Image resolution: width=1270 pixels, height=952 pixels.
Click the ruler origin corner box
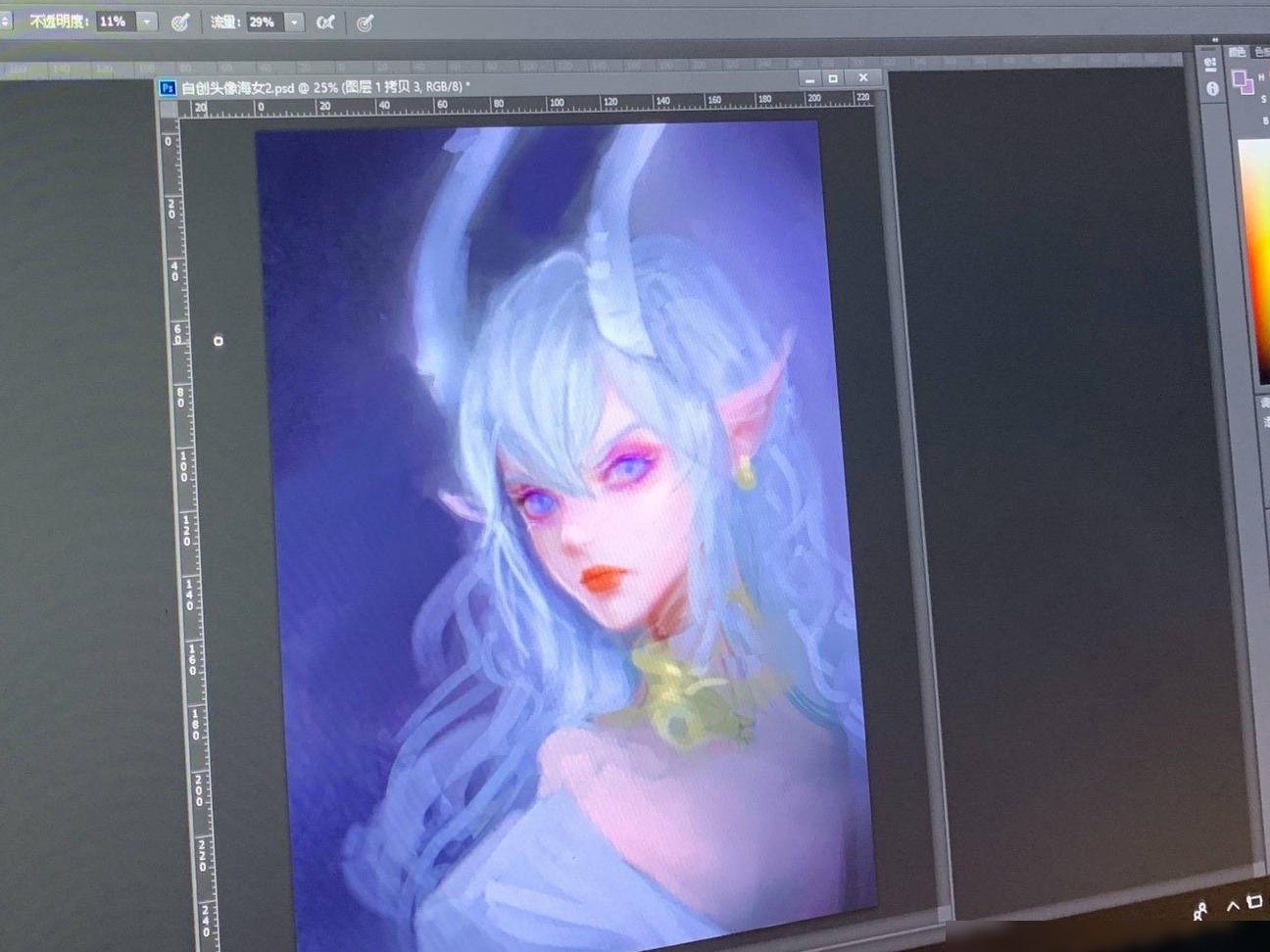170,110
